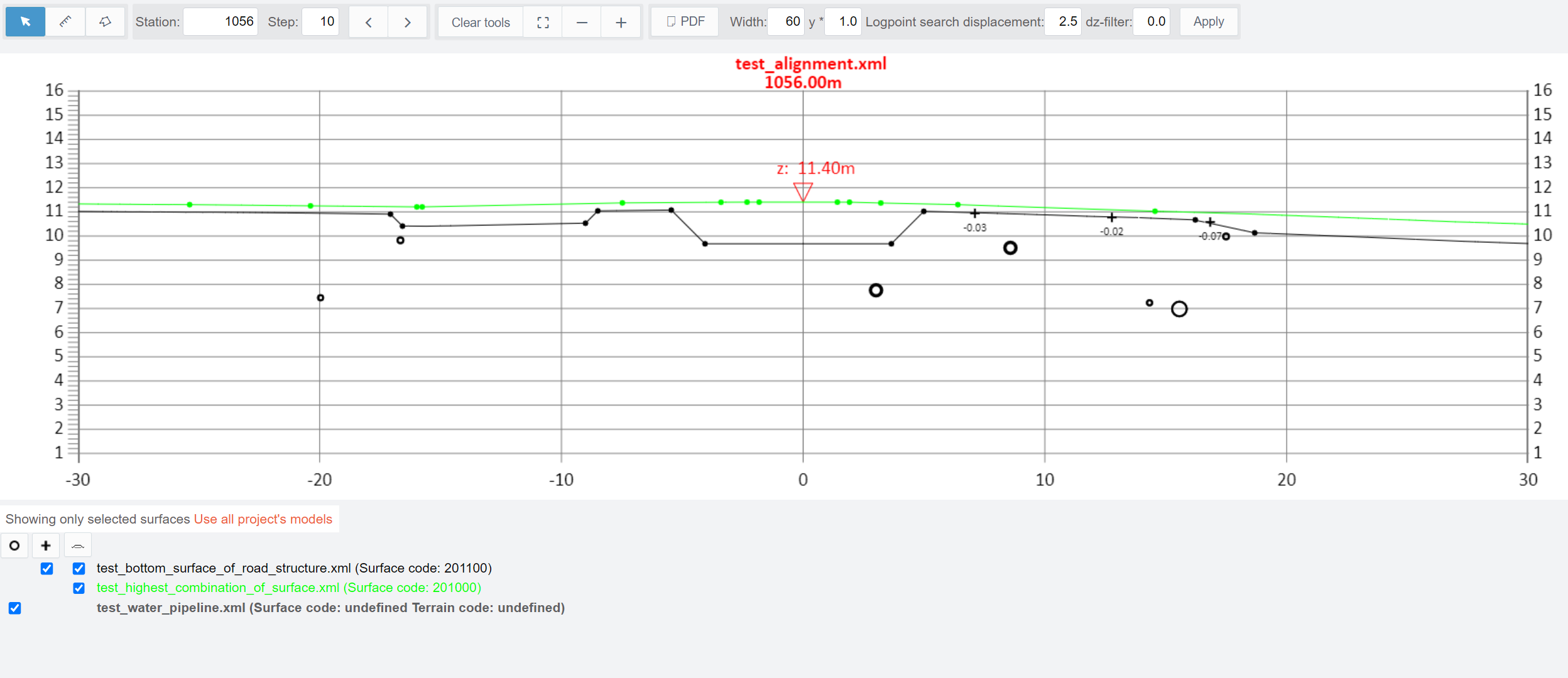This screenshot has width=1568, height=678.
Task: Toggle the circle pipe symbols button
Action: (14, 546)
